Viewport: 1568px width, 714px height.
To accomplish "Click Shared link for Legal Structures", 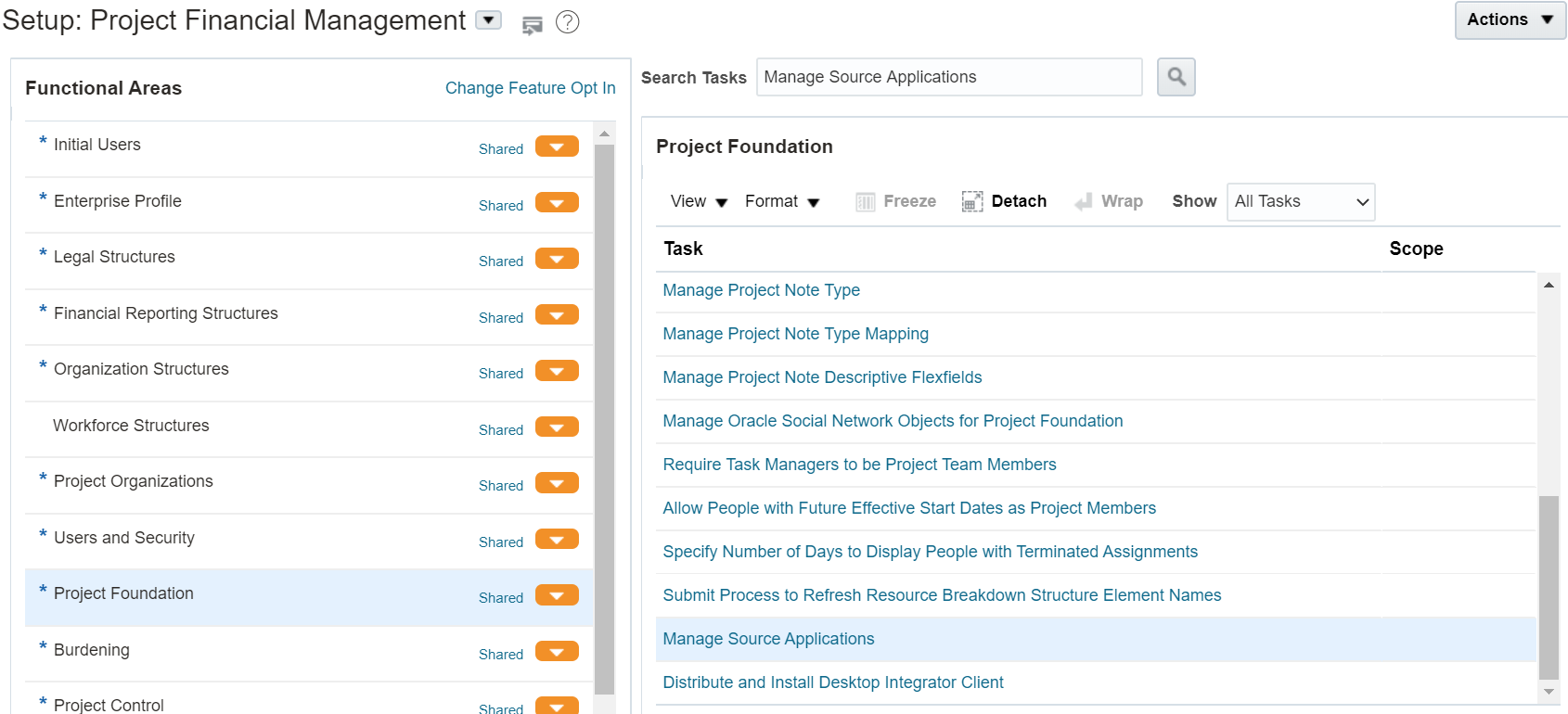I will click(501, 261).
